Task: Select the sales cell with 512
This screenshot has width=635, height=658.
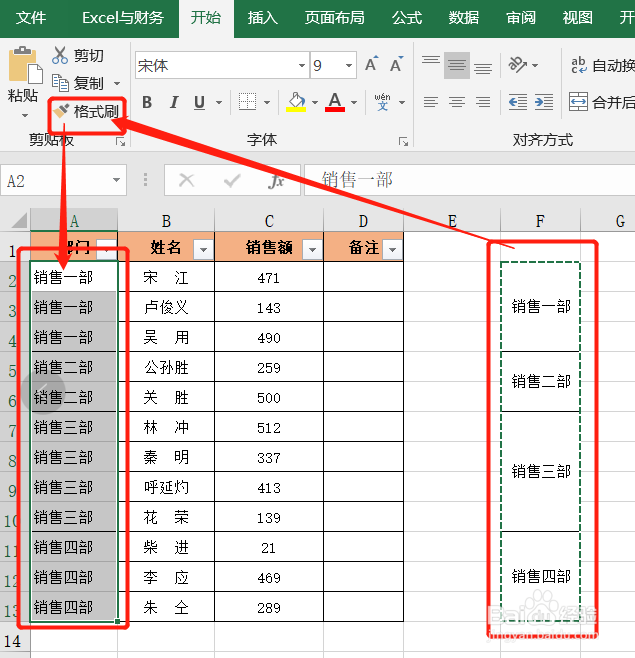Action: pyautogui.click(x=269, y=427)
